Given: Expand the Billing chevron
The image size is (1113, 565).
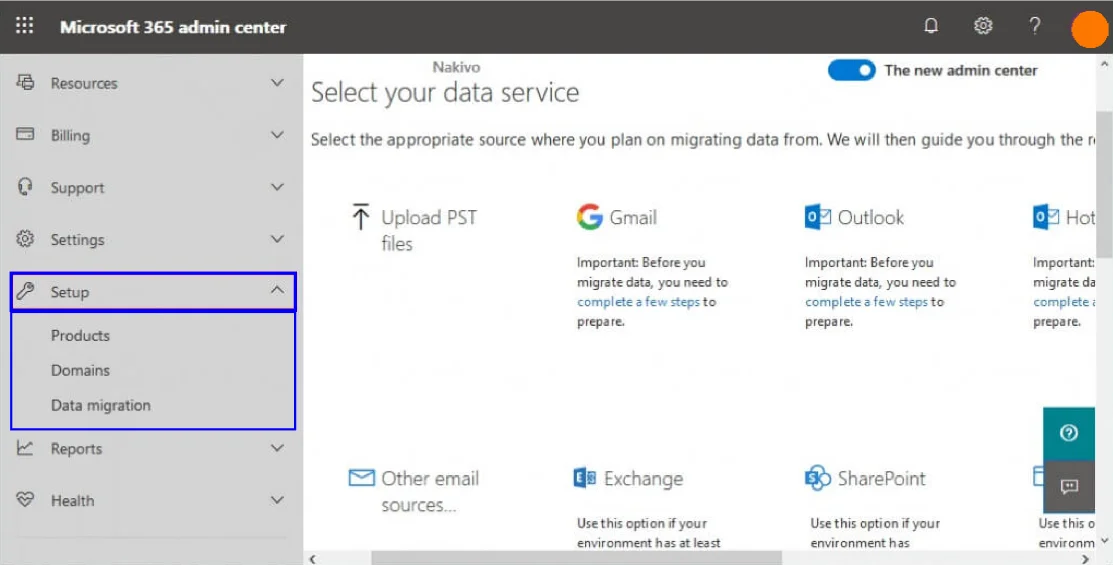Looking at the screenshot, I should pyautogui.click(x=277, y=134).
